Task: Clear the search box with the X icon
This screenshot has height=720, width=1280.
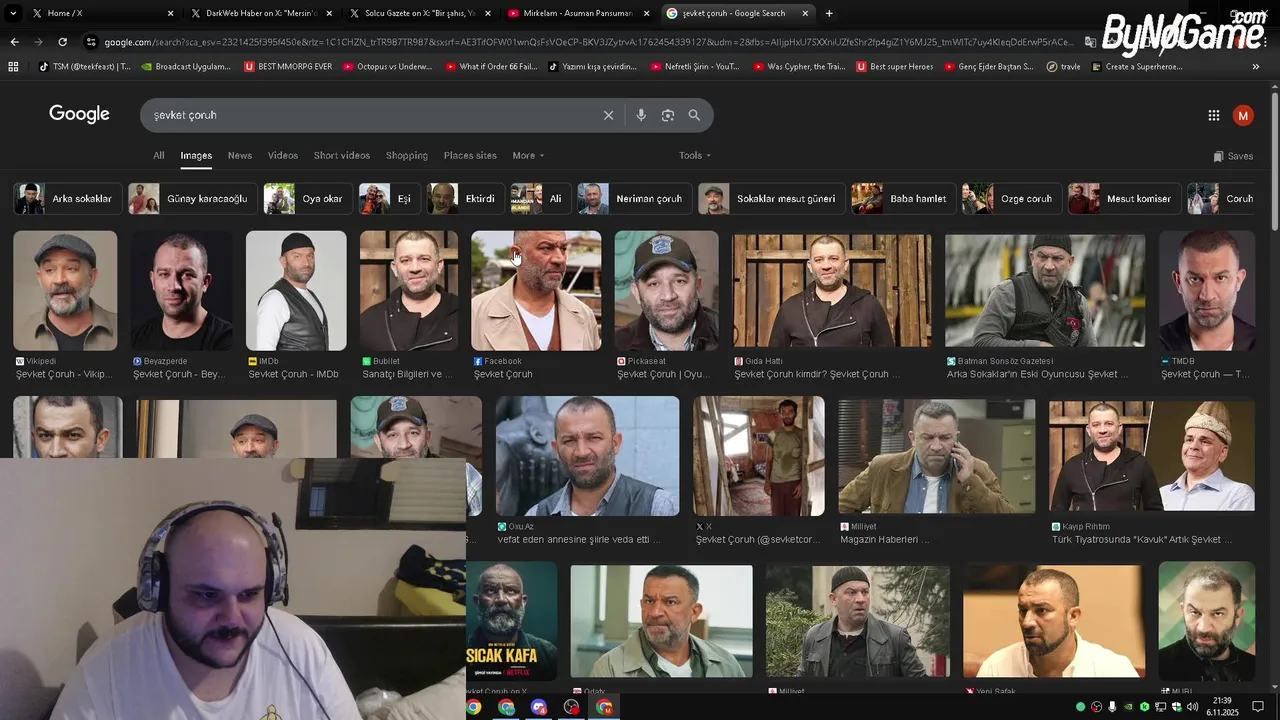Action: click(608, 115)
